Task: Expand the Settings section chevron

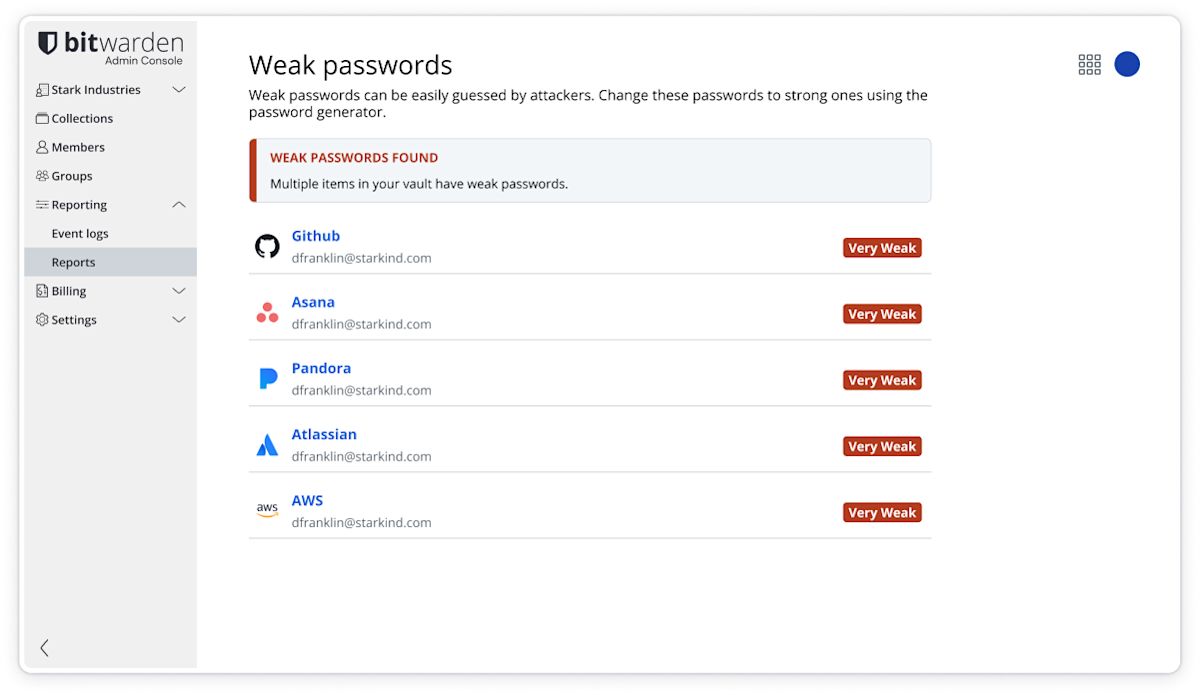Action: click(179, 320)
